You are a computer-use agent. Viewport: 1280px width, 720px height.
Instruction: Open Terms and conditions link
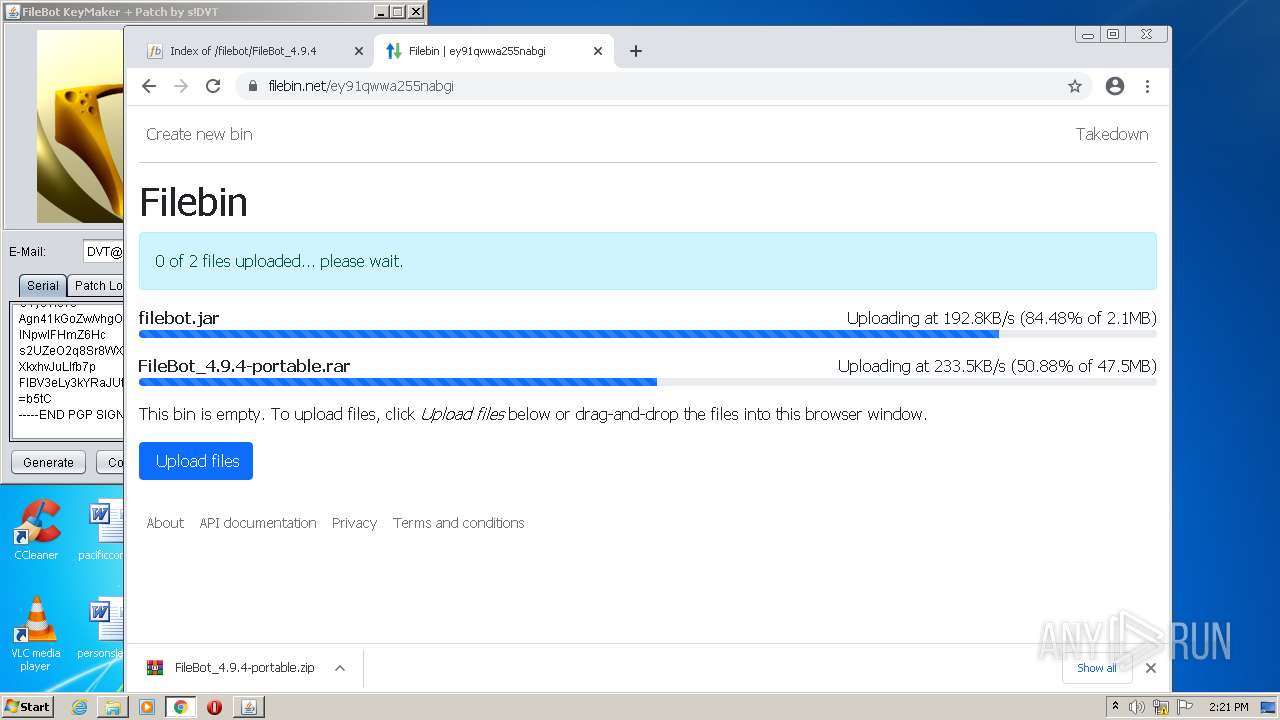coord(458,523)
